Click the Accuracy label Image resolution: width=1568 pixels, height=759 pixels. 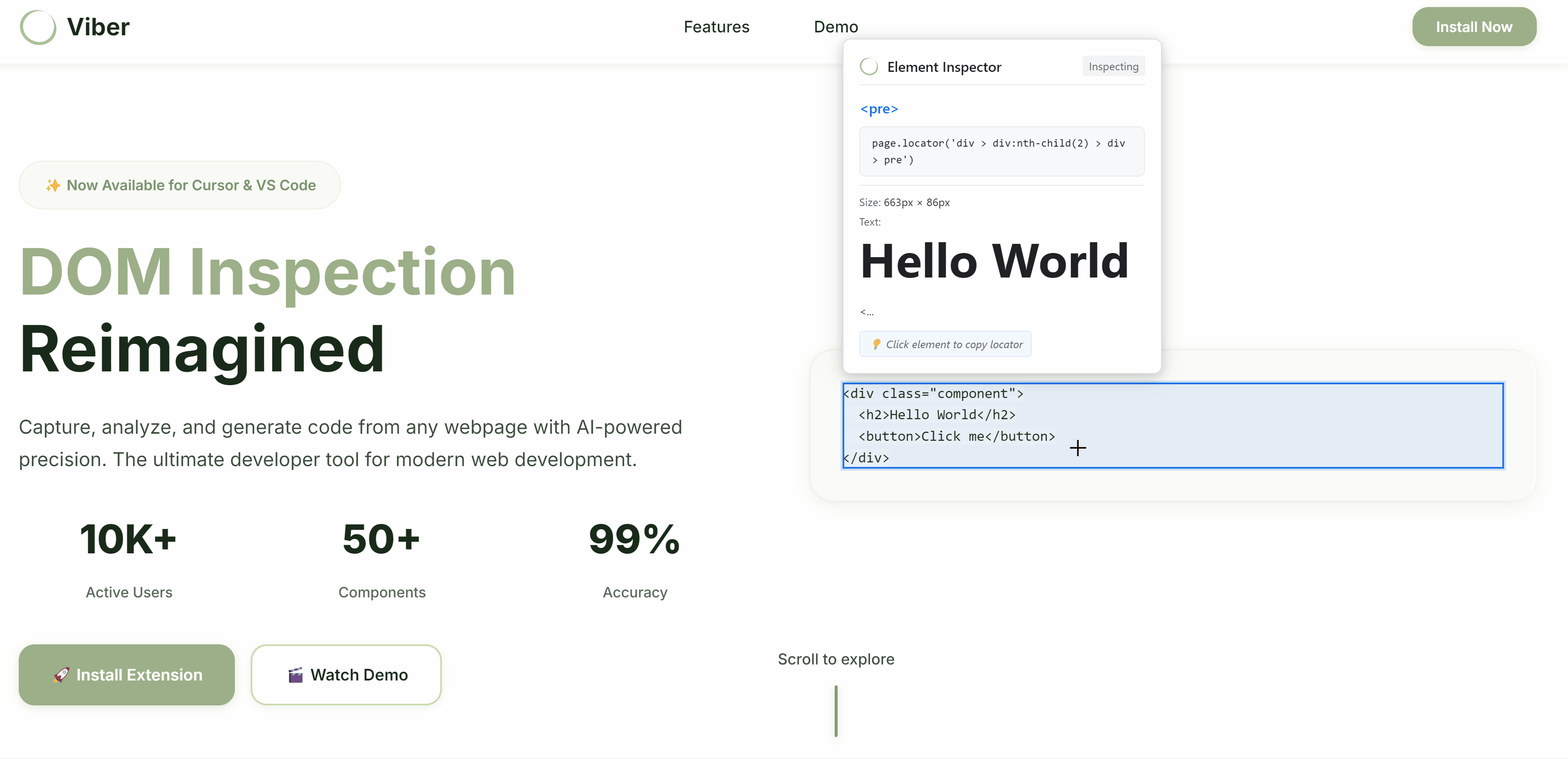[635, 592]
